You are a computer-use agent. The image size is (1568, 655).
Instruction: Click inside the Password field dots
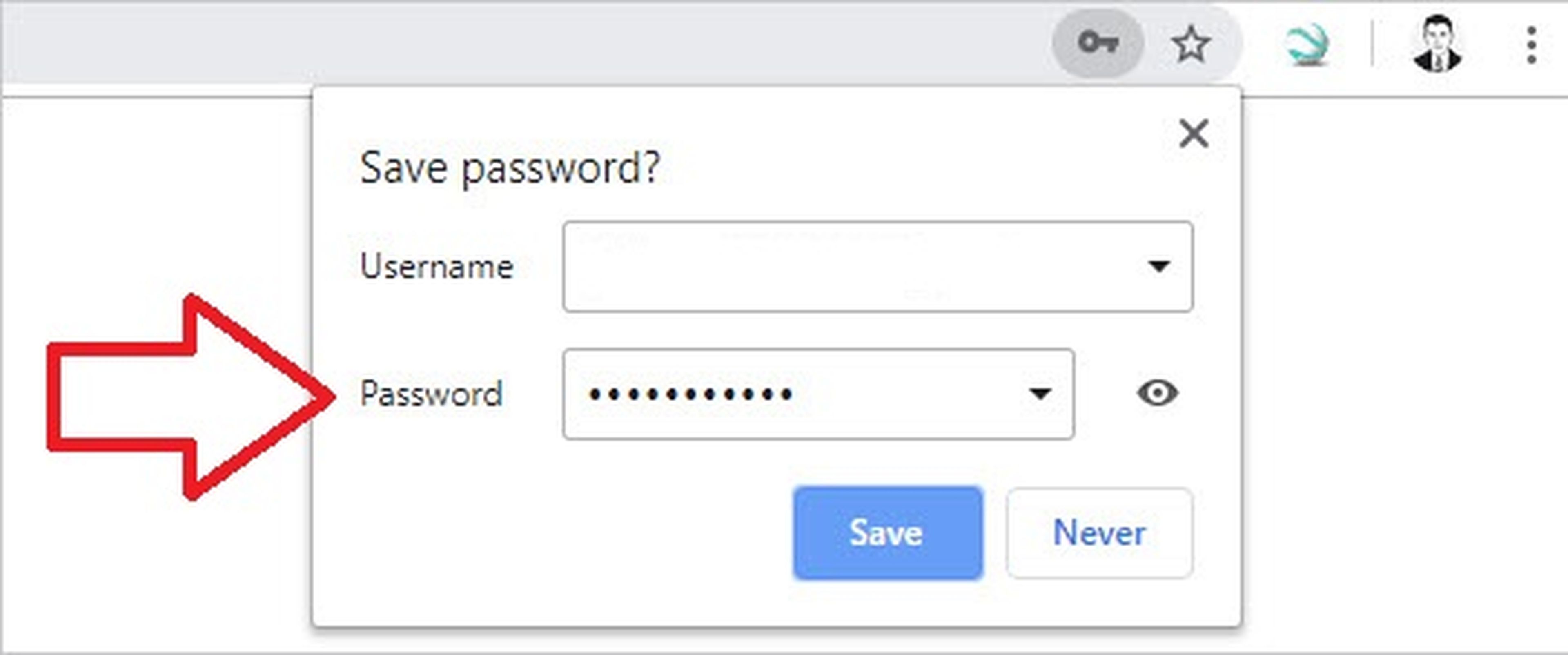coord(690,394)
